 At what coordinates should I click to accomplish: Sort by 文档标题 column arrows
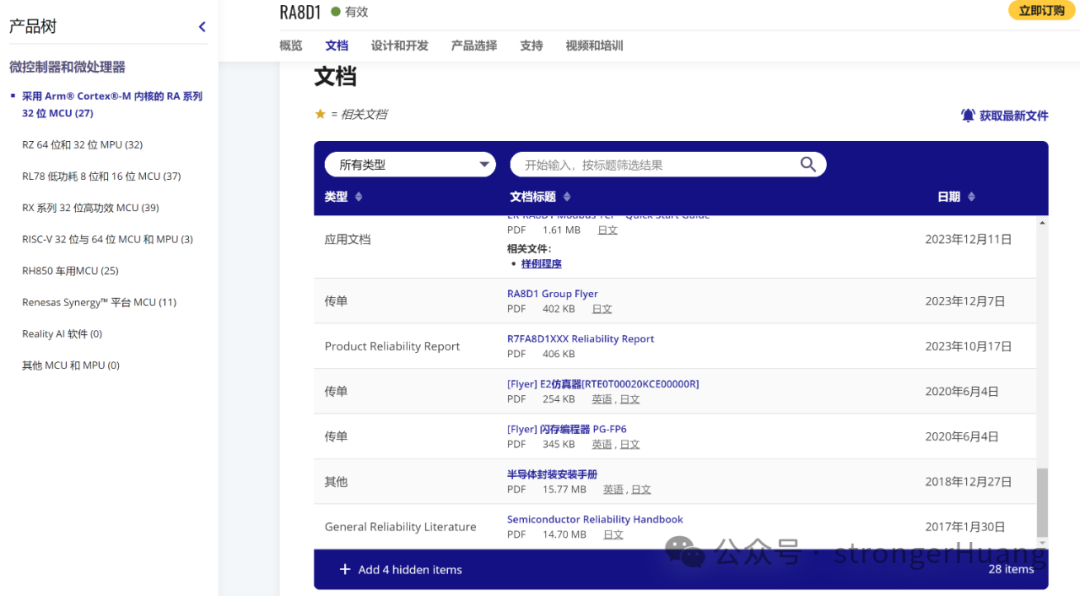tap(567, 197)
